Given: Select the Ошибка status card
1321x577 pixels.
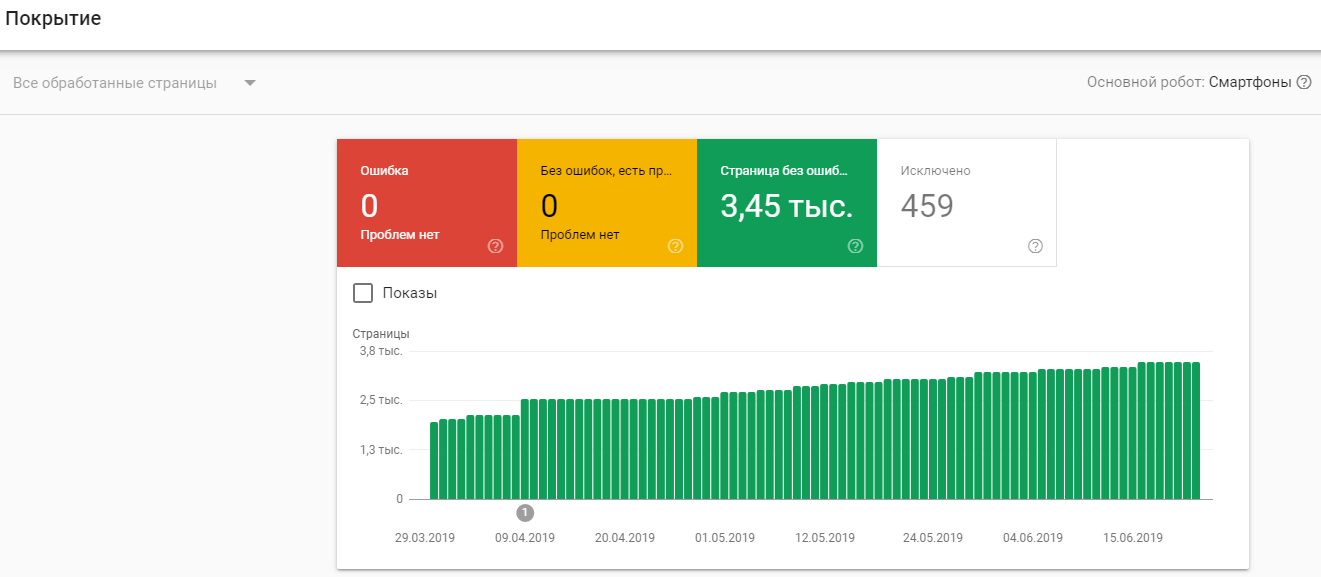Looking at the screenshot, I should tap(427, 203).
